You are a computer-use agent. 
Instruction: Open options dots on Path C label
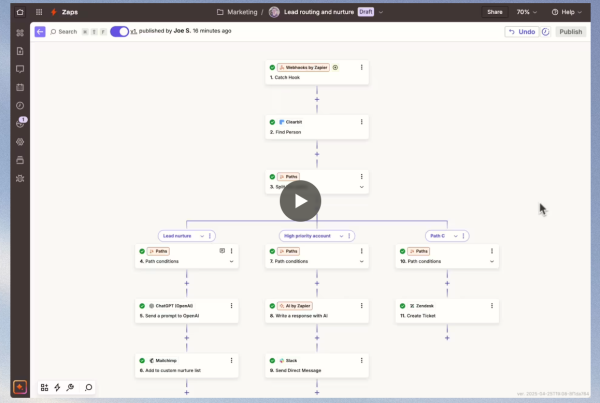(x=463, y=236)
